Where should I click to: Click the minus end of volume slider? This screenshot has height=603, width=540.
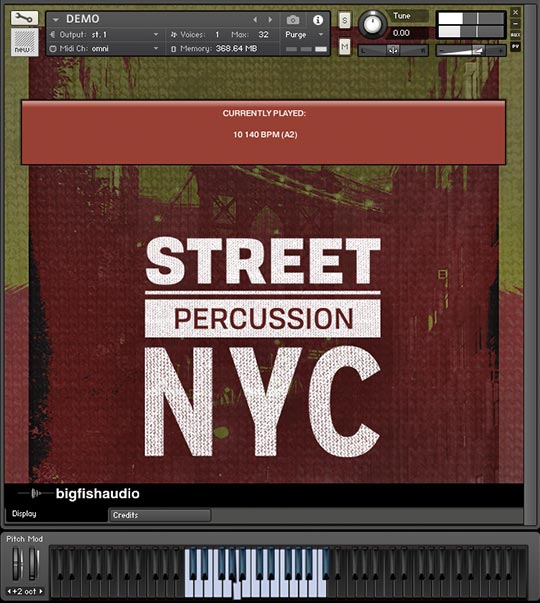[x=442, y=50]
